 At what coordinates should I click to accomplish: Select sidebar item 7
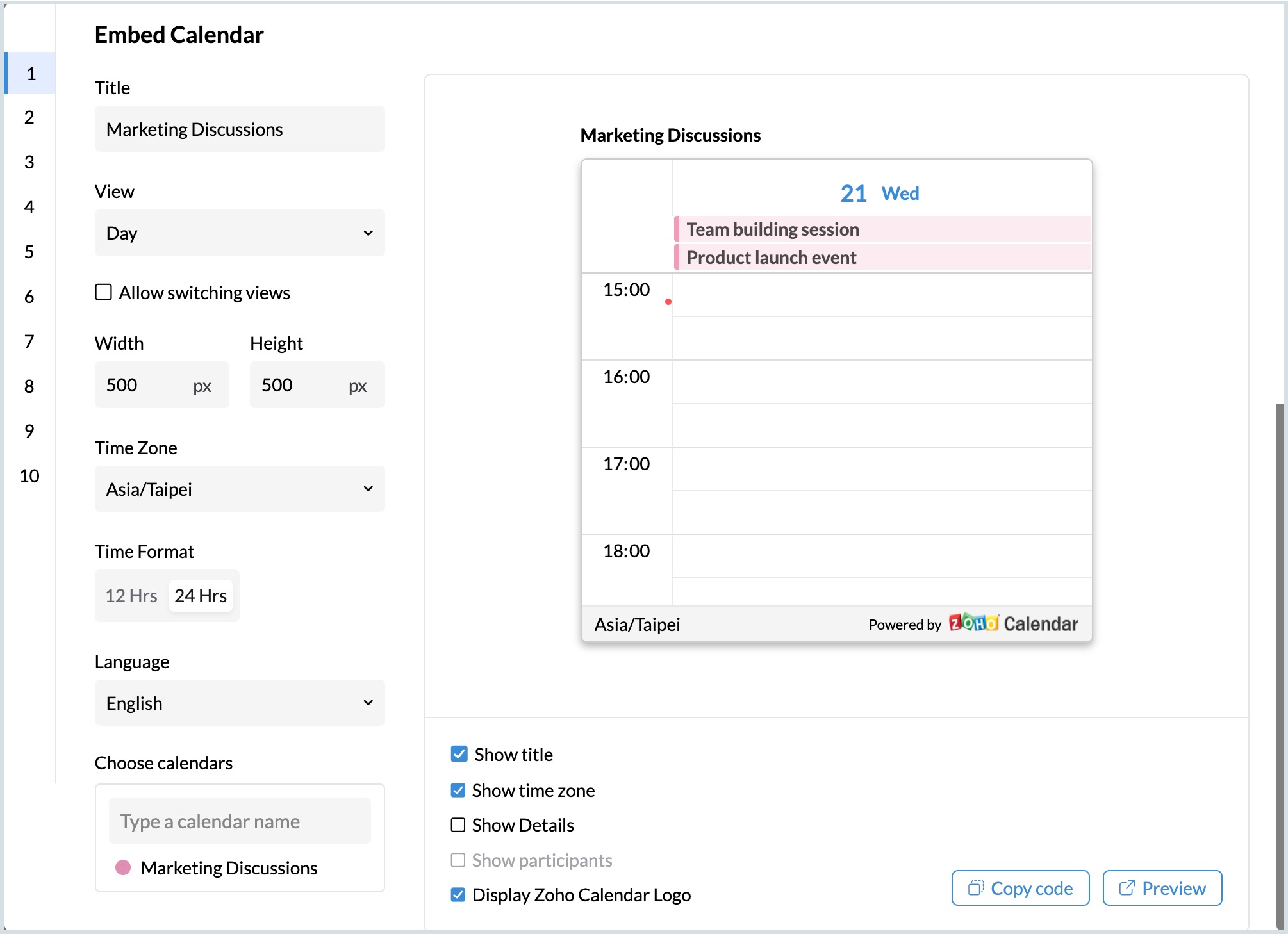(x=30, y=341)
